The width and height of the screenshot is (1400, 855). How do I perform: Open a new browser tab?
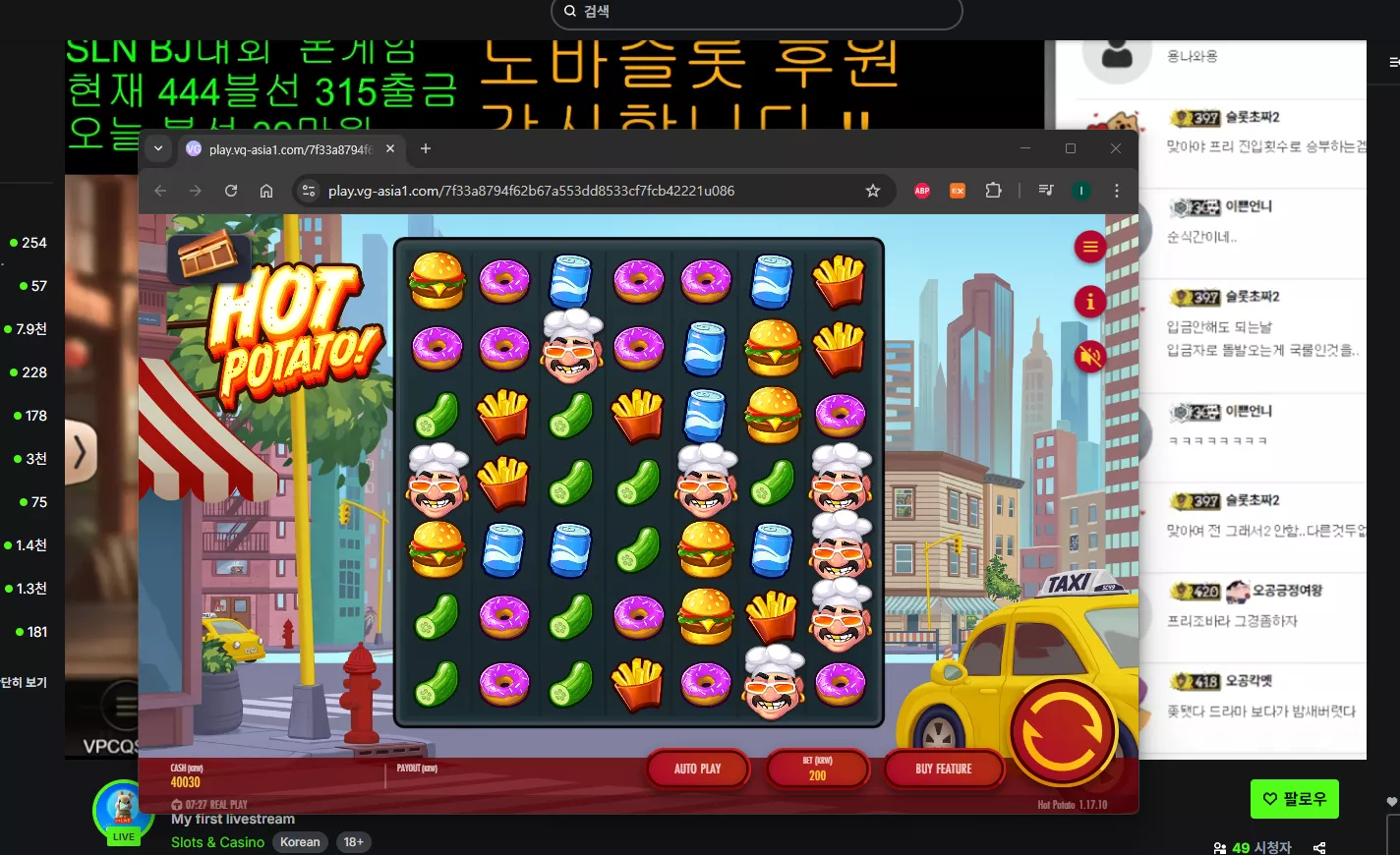[426, 148]
